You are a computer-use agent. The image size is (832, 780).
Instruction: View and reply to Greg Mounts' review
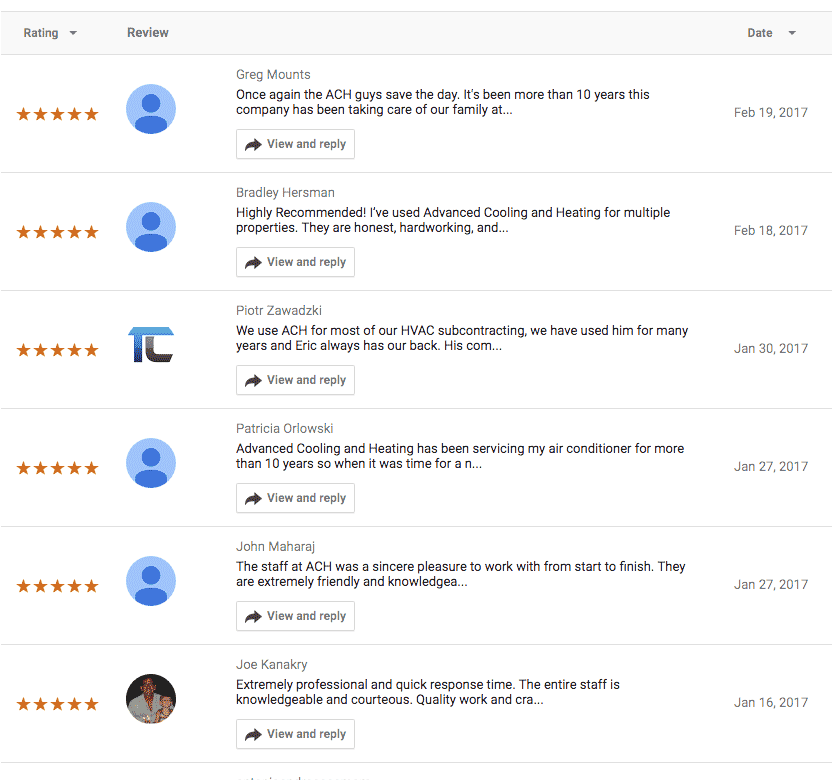click(295, 144)
